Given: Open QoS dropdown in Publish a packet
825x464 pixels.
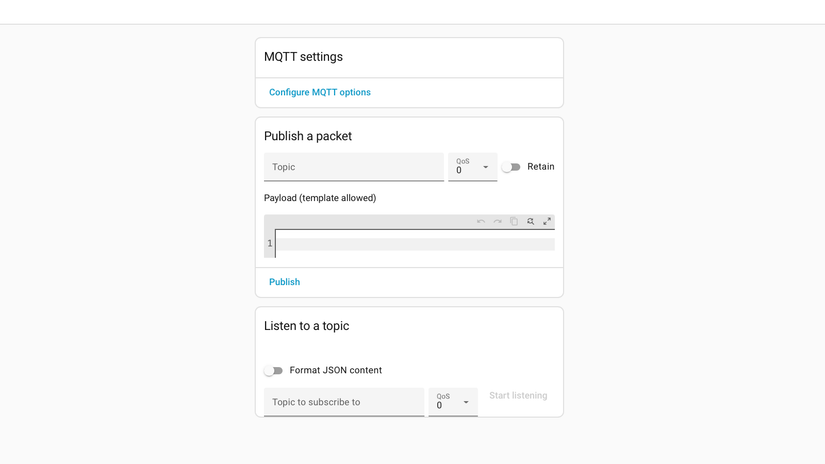Looking at the screenshot, I should pyautogui.click(x=473, y=167).
